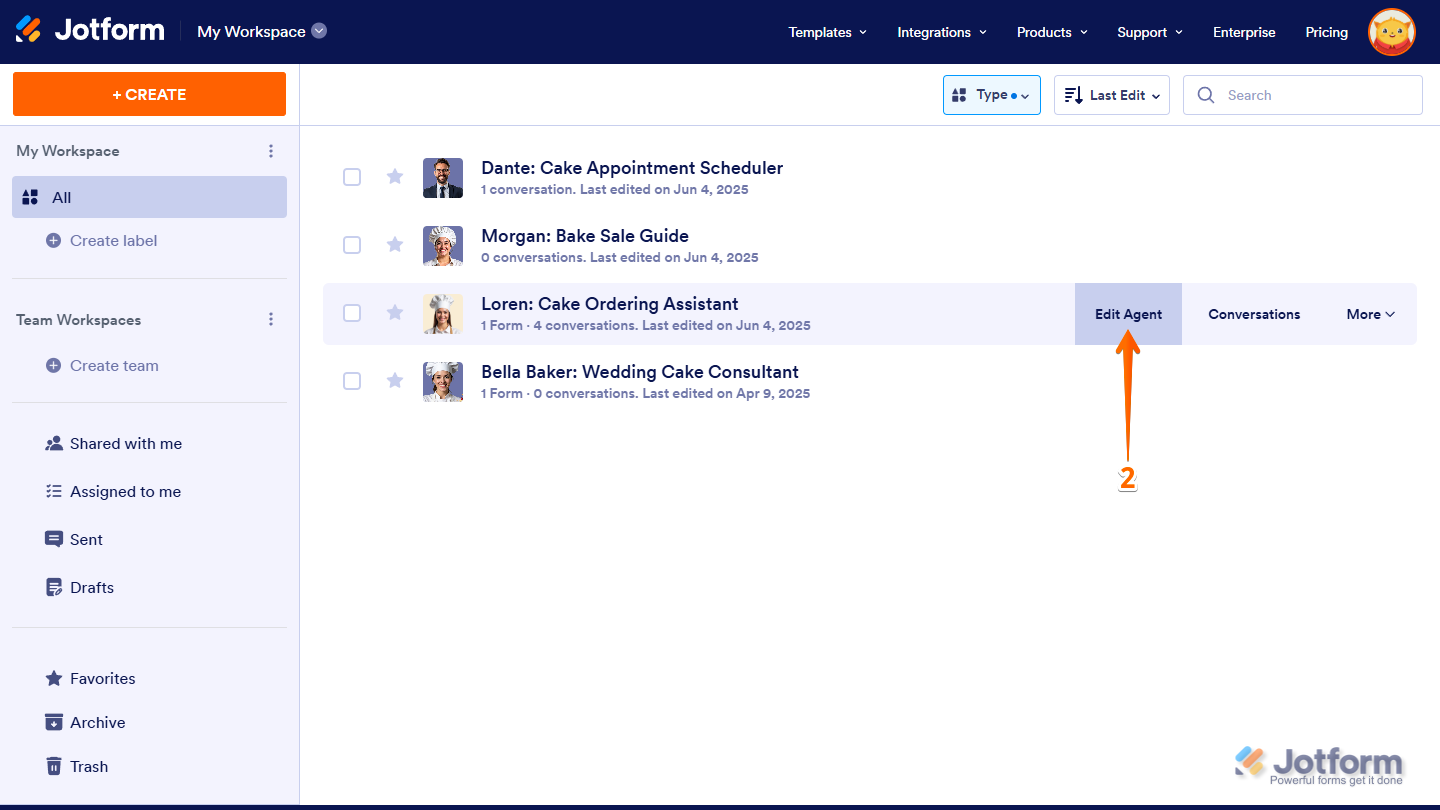Open Team Workspaces three-dot options menu
The width and height of the screenshot is (1440, 810).
point(271,320)
